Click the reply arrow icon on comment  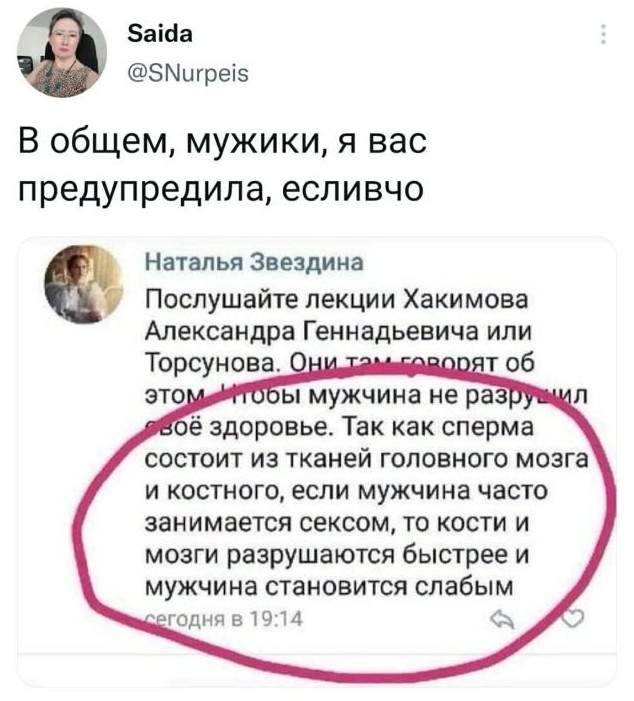[x=503, y=619]
